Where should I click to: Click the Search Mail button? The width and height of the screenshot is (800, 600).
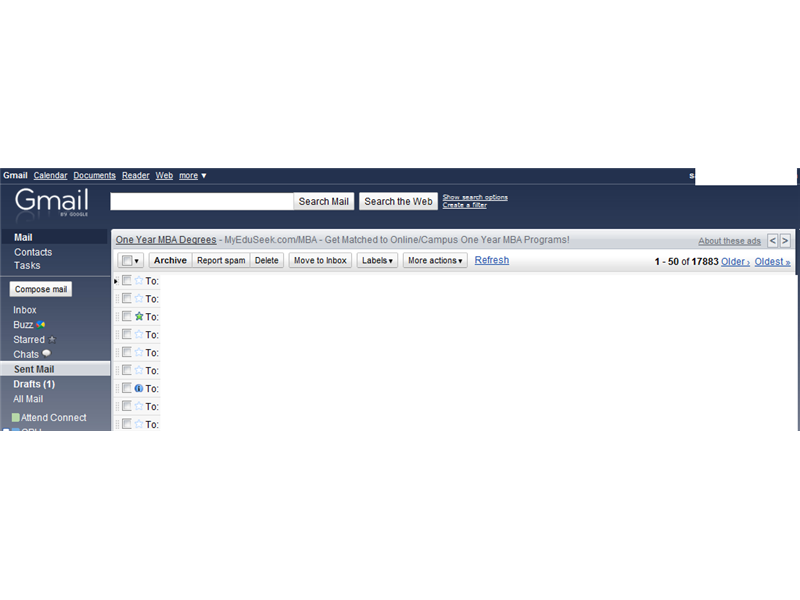[x=323, y=202]
